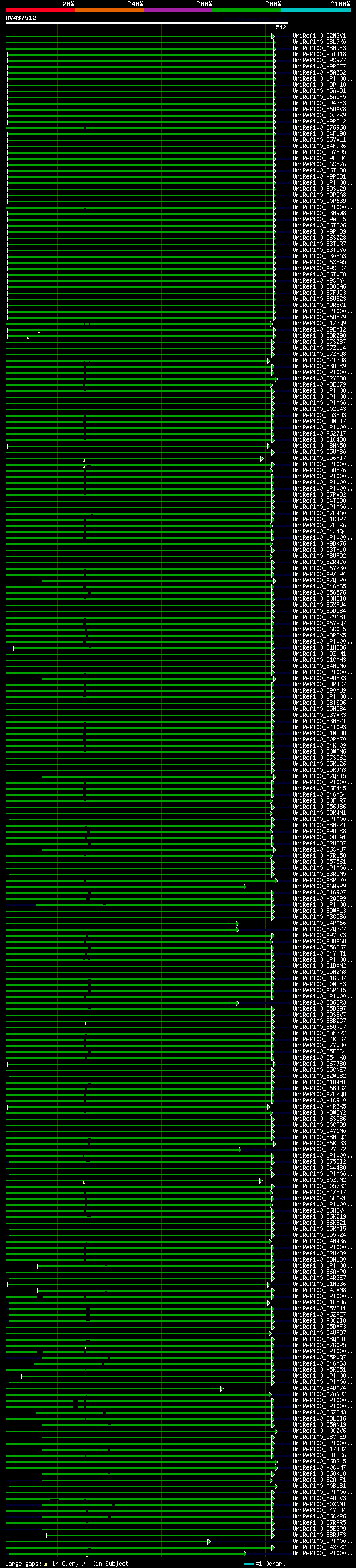Select the UniRef100_B3TLR7 label
The image size is (356, 1568).
319,244
